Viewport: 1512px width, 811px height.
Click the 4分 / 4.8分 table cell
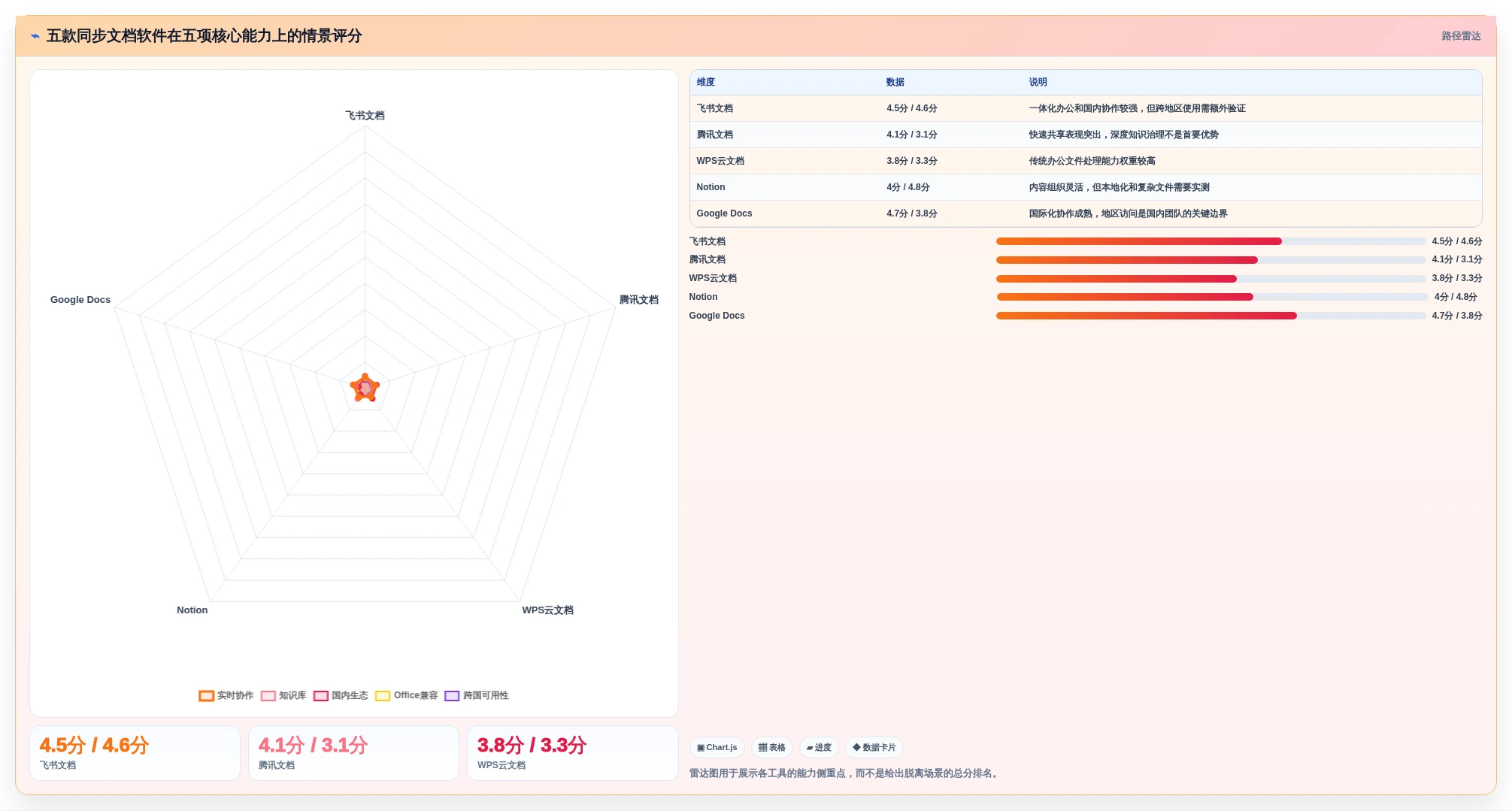point(908,187)
